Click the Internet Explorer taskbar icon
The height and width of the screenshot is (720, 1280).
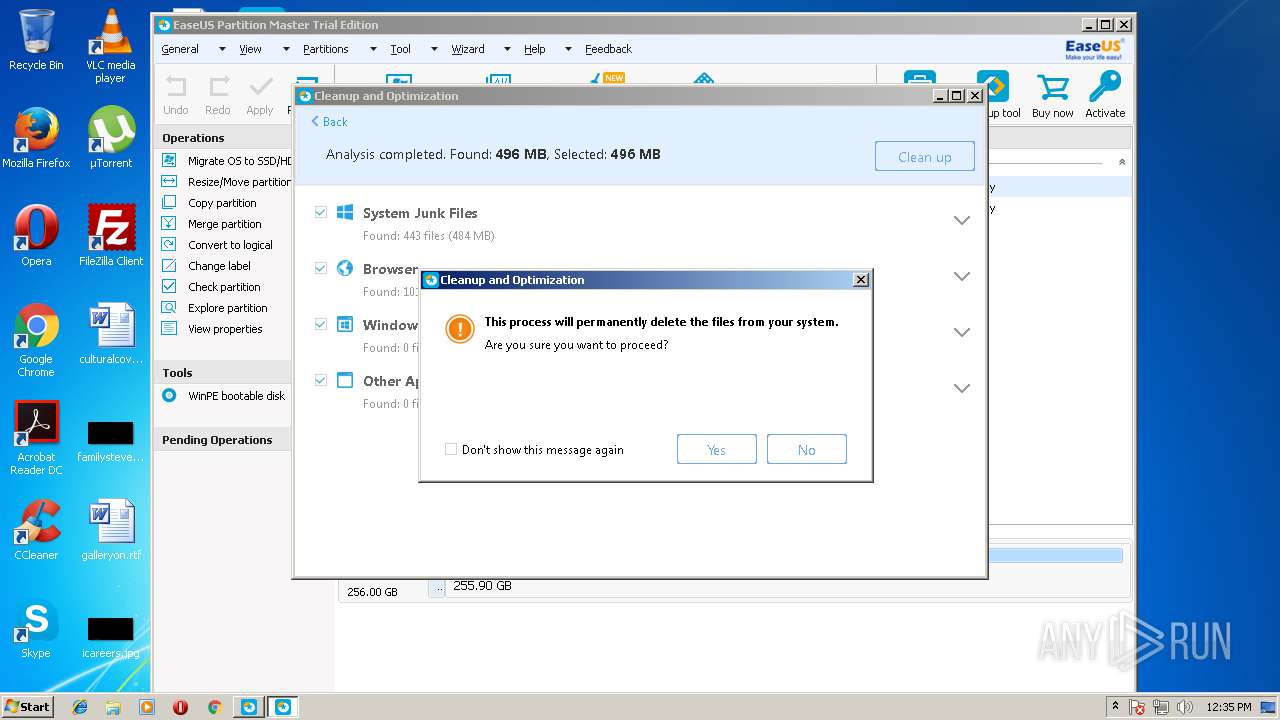tap(81, 707)
